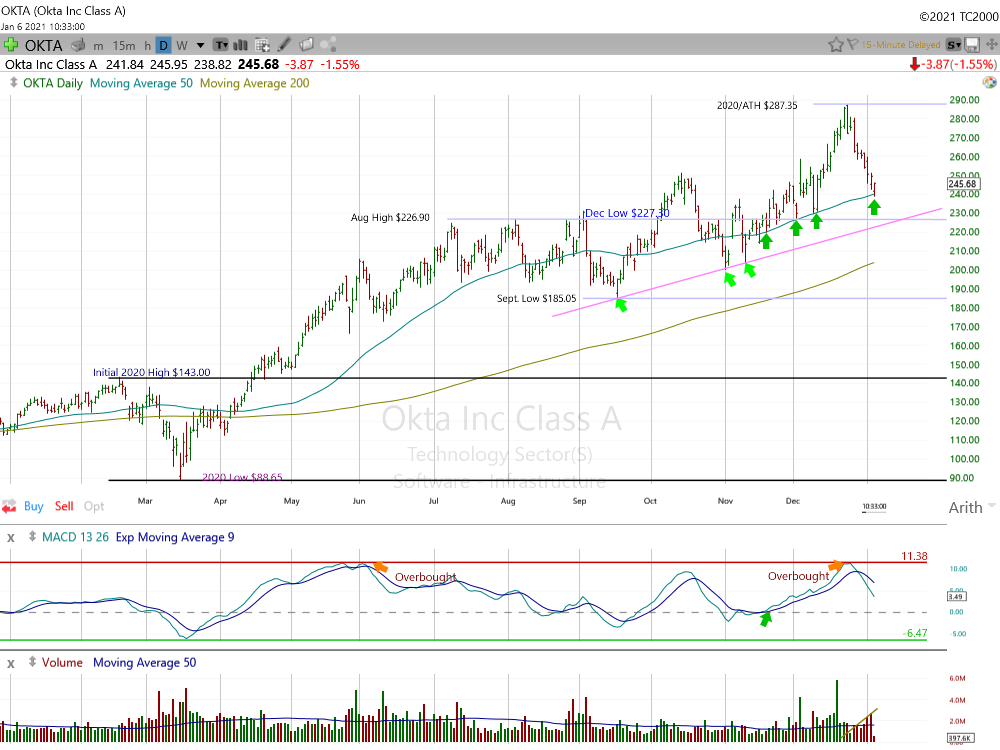Screen dimensions: 1000x750
Task: Open the Arith scale dropdown
Action: 971,508
